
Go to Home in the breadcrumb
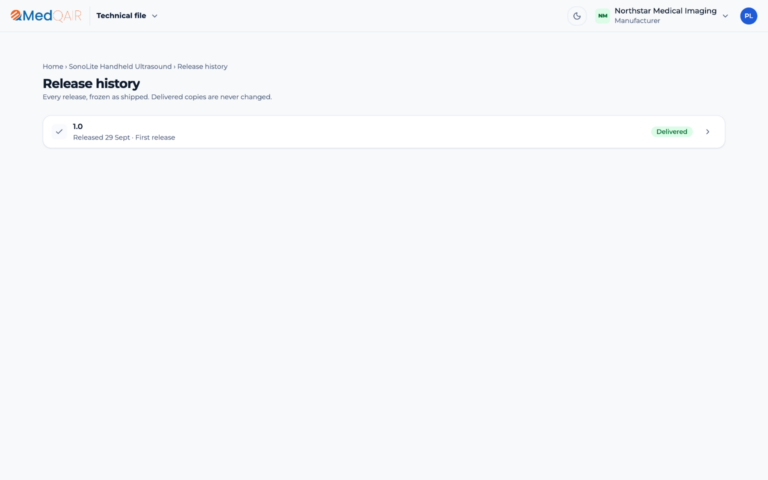pyautogui.click(x=52, y=67)
